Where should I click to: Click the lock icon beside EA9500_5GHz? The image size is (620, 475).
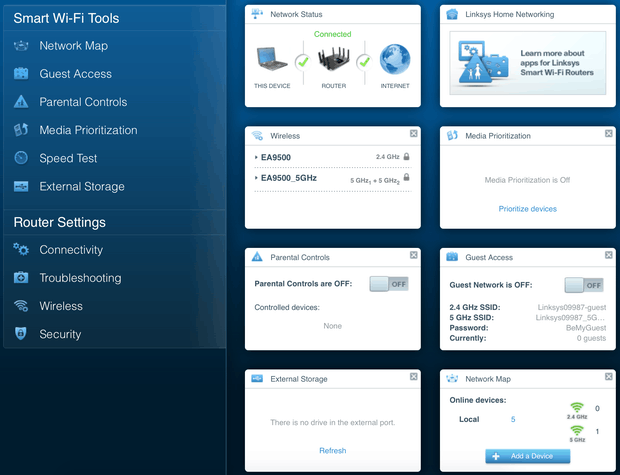[x=406, y=177]
